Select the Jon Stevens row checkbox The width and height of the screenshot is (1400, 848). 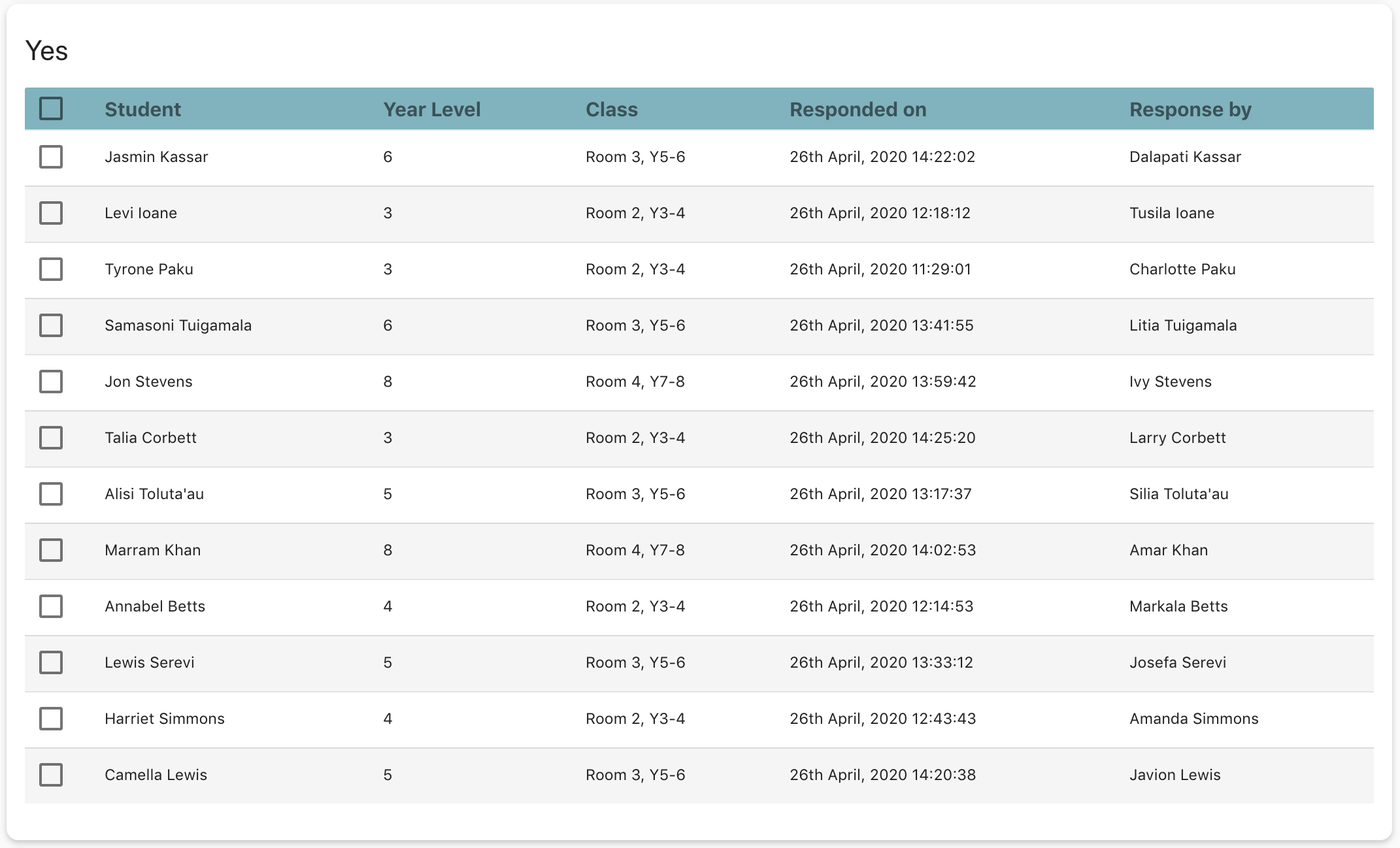[x=51, y=382]
